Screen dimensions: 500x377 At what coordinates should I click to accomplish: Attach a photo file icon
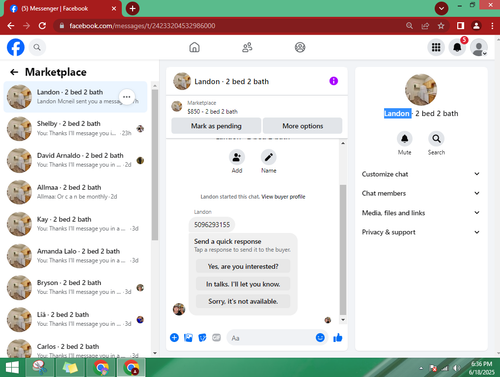(x=188, y=338)
